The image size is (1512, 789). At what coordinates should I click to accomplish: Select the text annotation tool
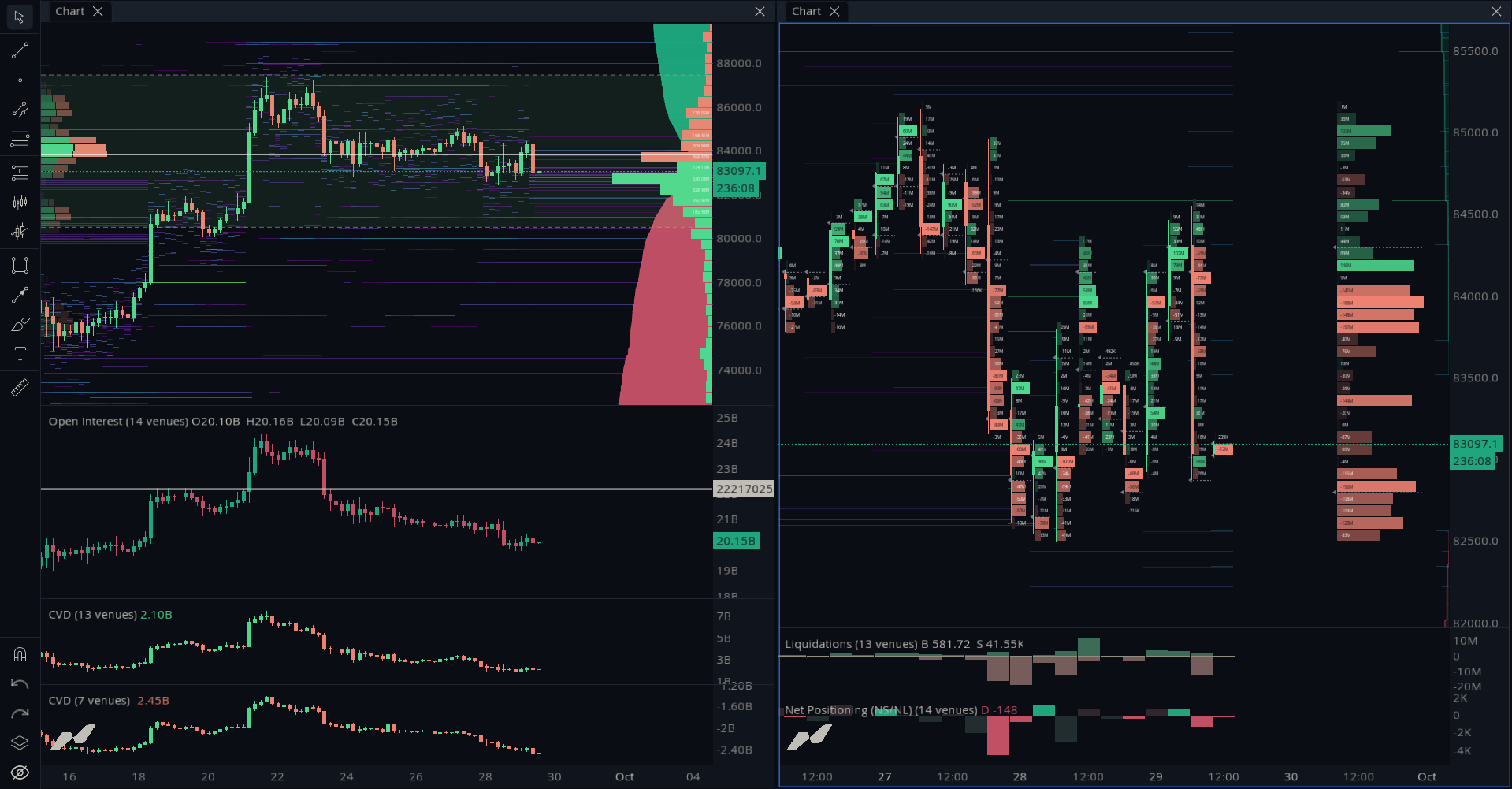click(x=20, y=354)
